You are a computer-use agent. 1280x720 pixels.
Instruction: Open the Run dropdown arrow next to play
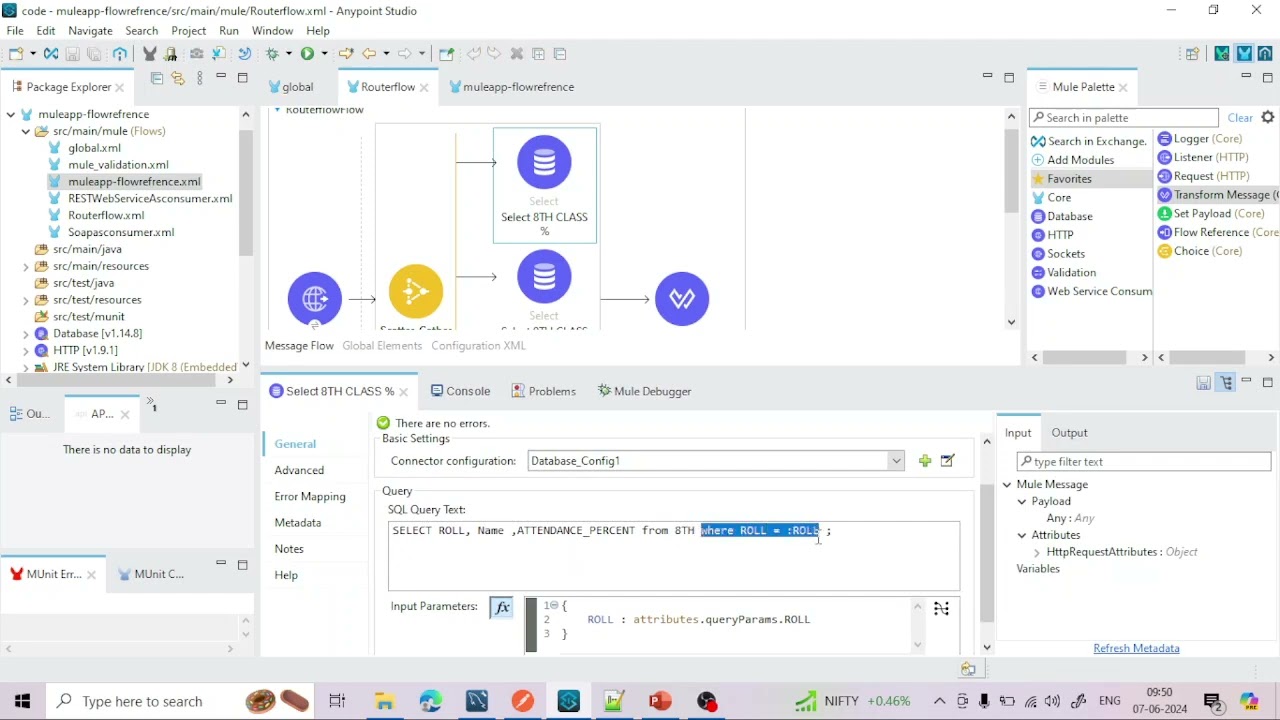(x=324, y=54)
